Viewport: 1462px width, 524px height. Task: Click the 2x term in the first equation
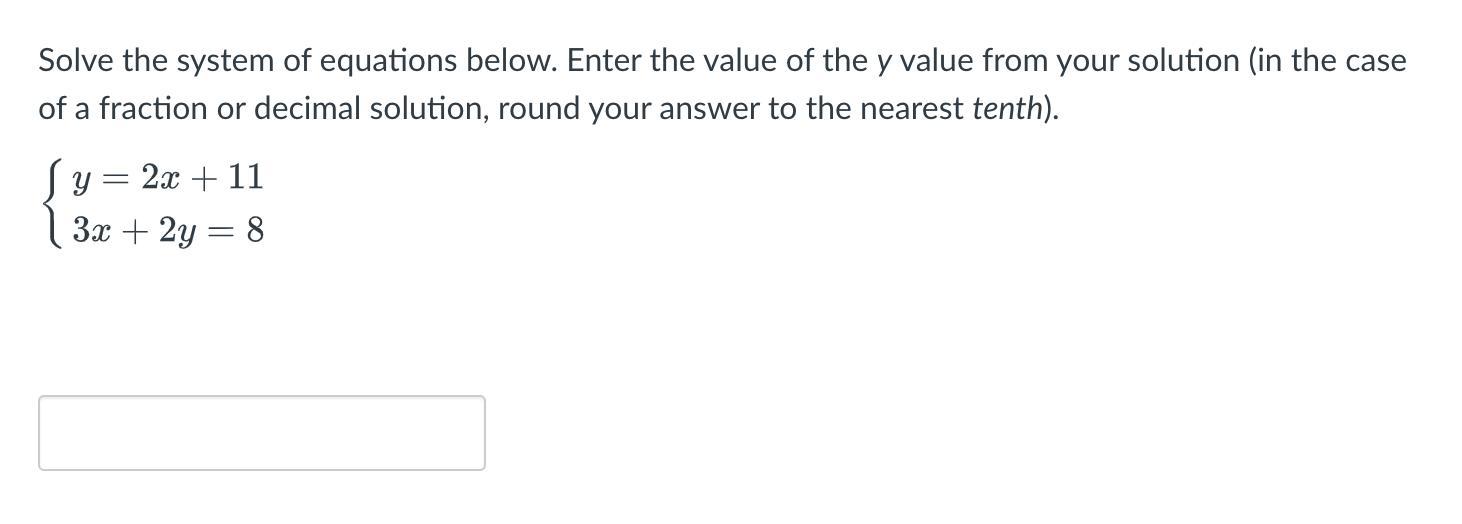tap(159, 177)
